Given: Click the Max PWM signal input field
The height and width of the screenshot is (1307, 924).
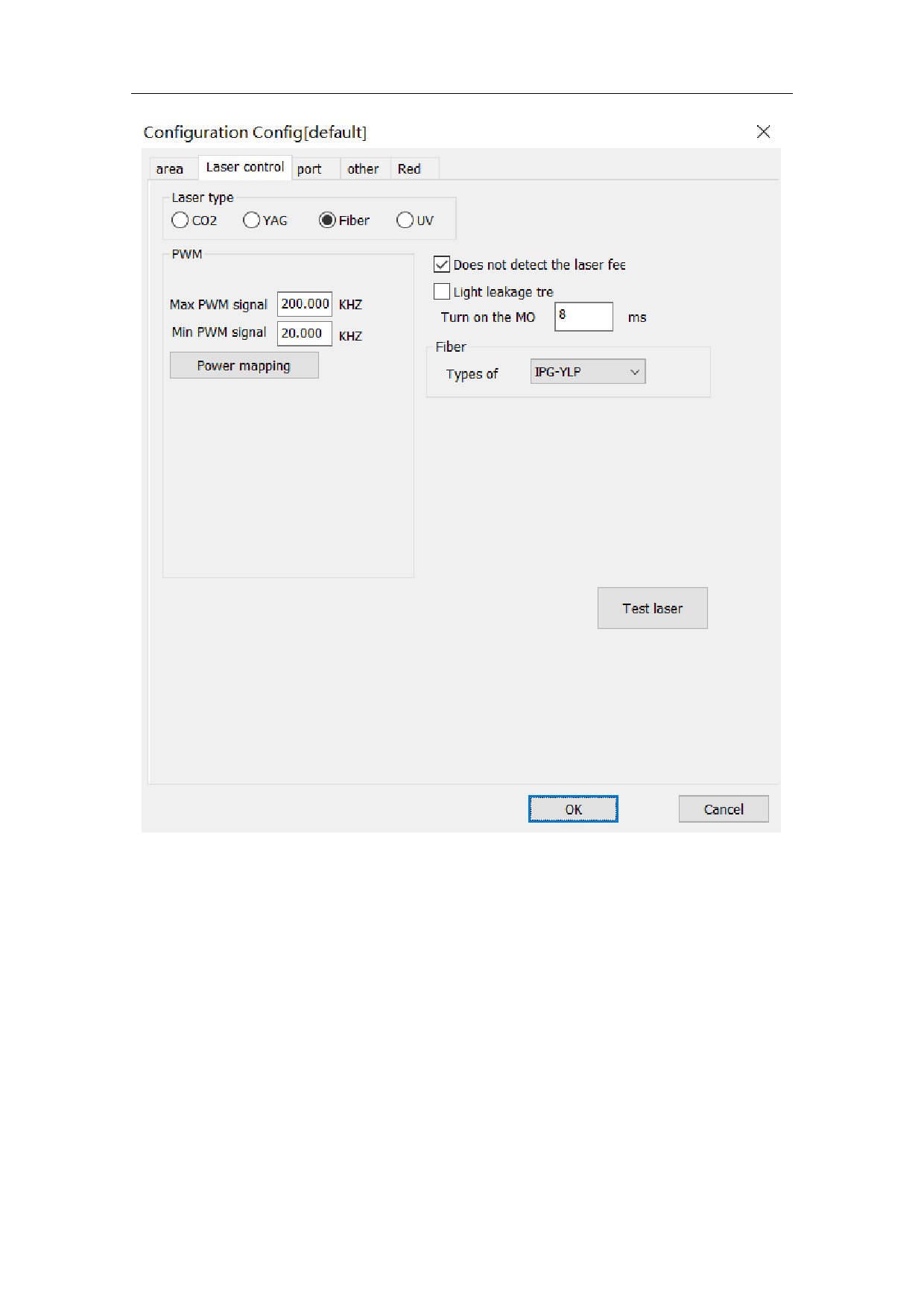Looking at the screenshot, I should (x=305, y=304).
